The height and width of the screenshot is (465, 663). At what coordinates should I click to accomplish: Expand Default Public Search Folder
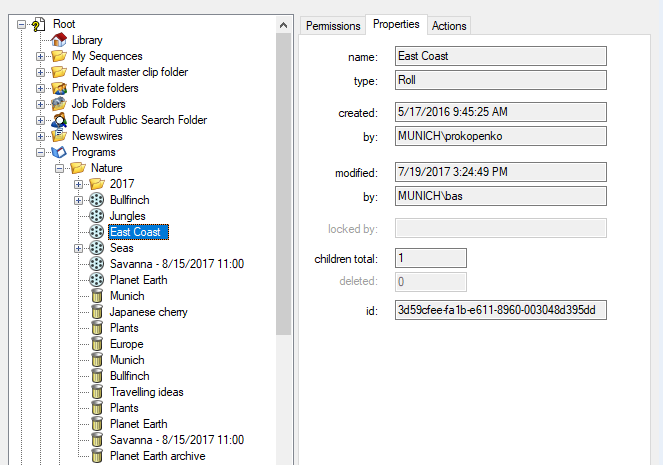coord(40,120)
